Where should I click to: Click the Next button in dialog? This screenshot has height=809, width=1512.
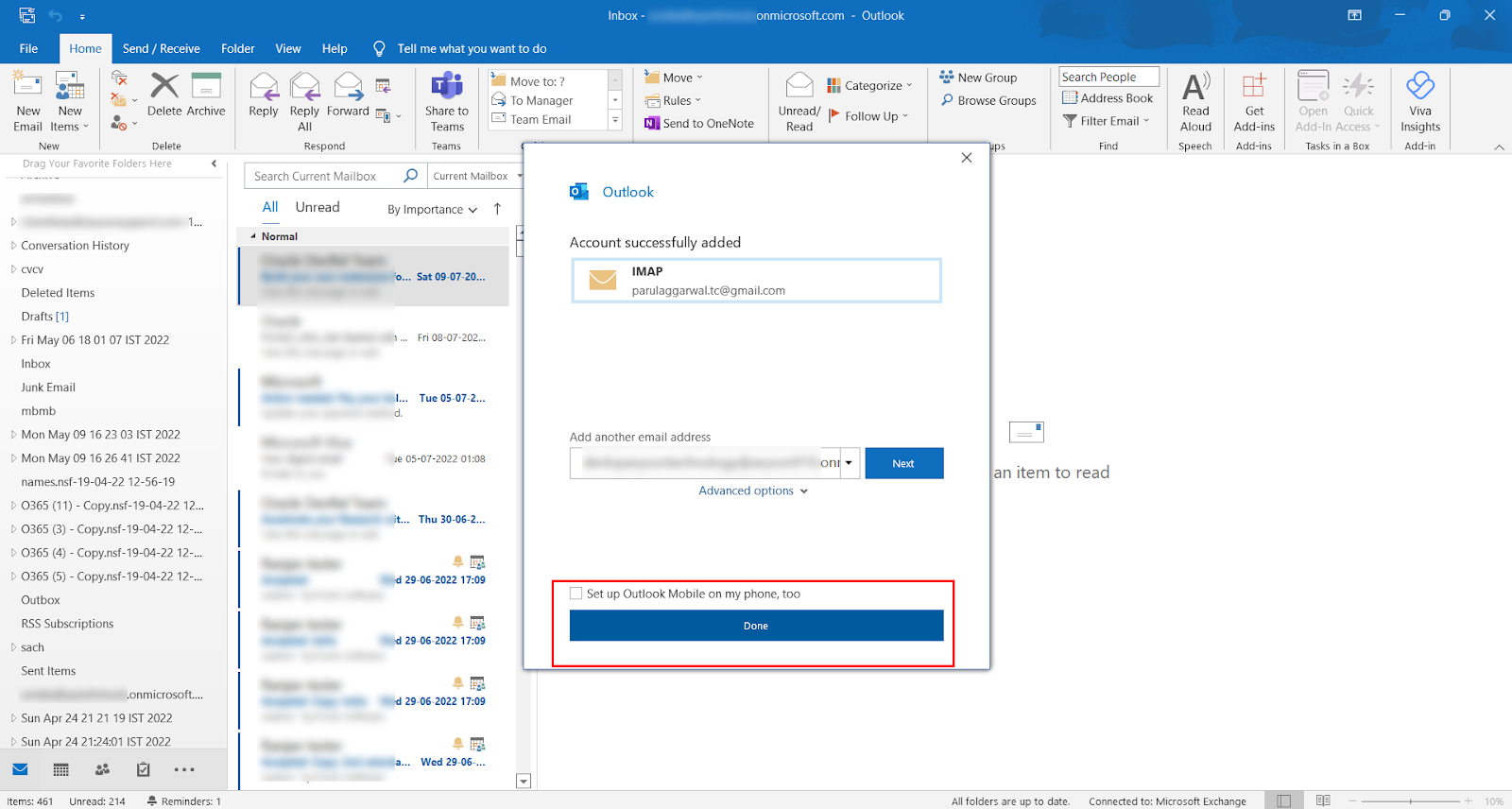(x=903, y=463)
